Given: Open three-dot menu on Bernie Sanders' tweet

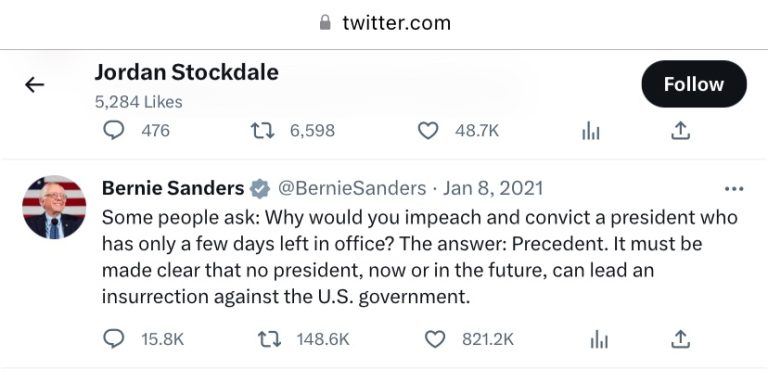Looking at the screenshot, I should pos(734,189).
